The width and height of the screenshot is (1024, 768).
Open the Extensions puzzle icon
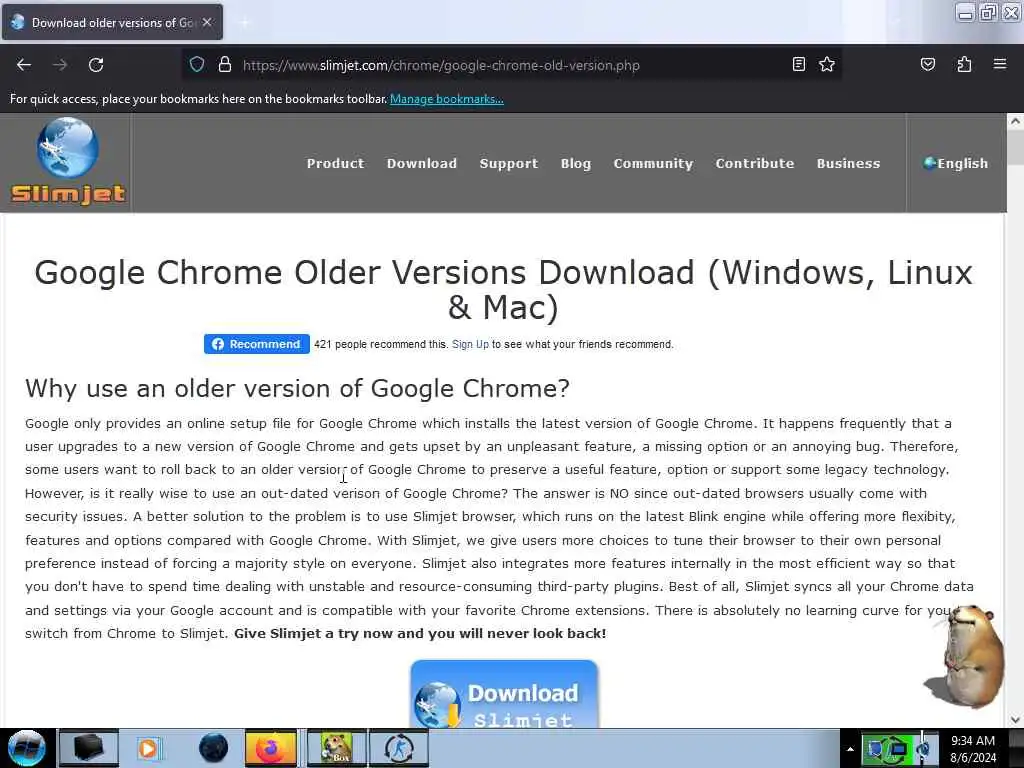click(964, 64)
